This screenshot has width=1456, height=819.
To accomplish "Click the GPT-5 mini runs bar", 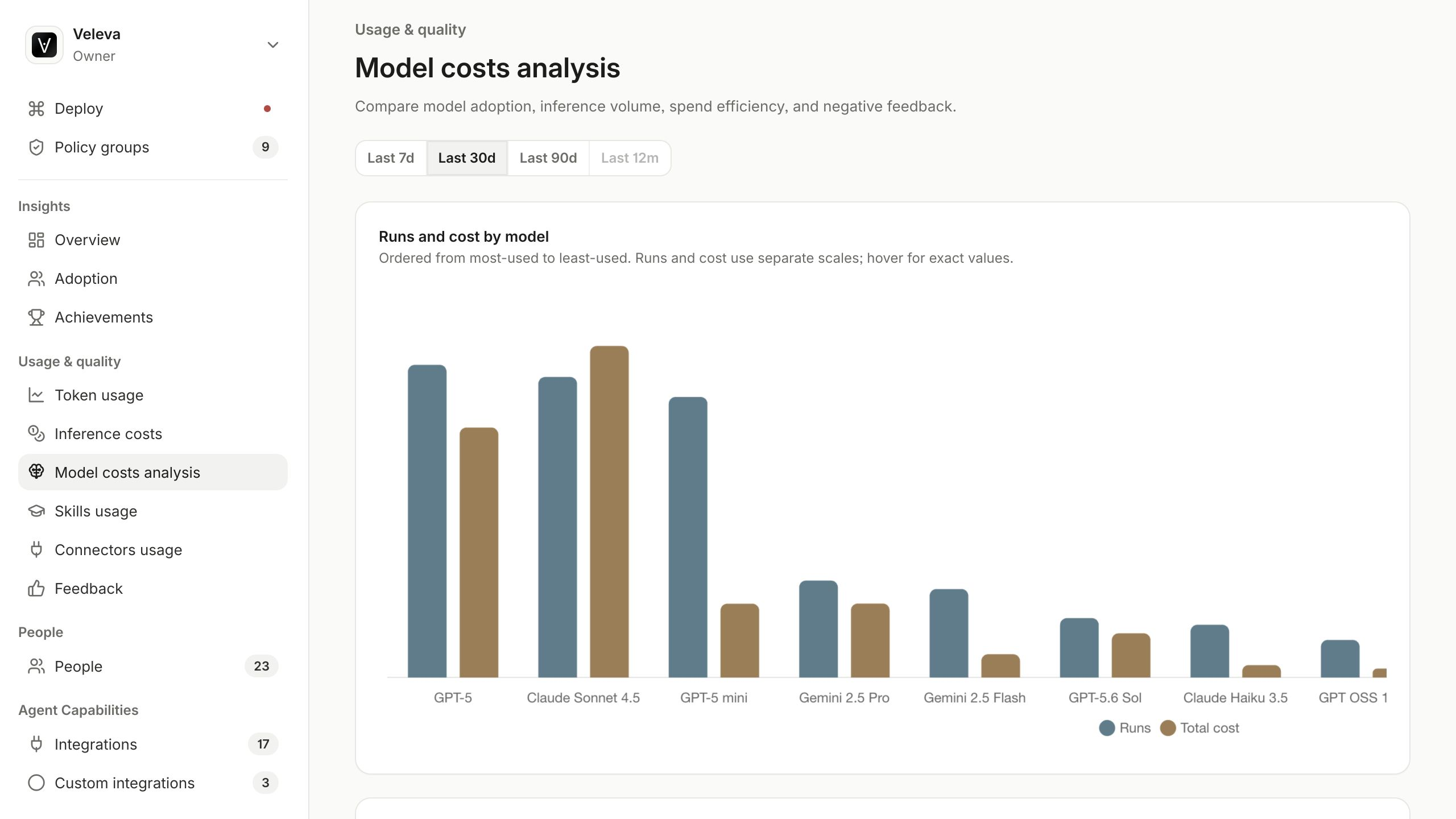I will [688, 537].
